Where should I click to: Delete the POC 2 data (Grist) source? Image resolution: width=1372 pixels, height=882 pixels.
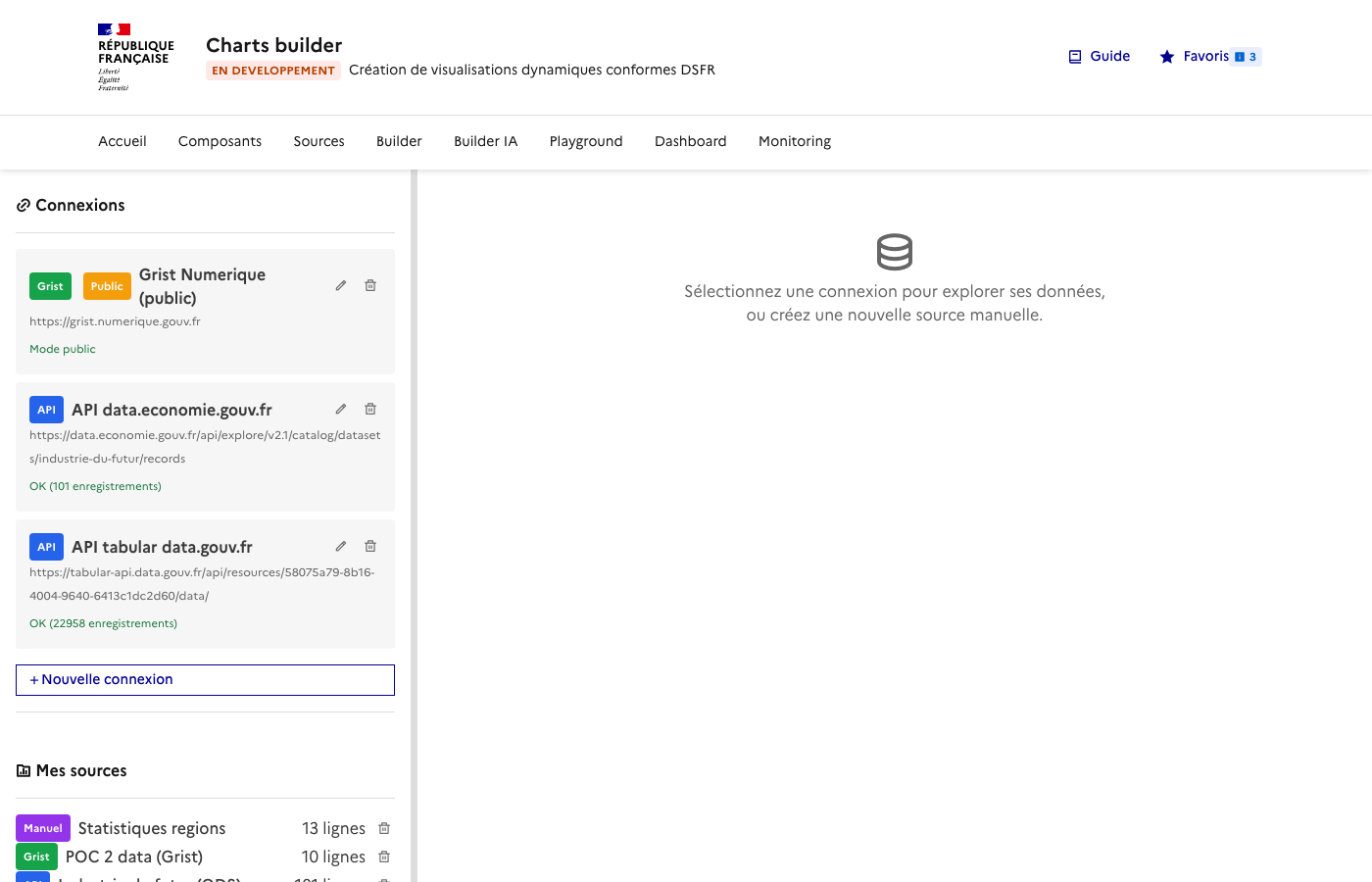(x=383, y=857)
